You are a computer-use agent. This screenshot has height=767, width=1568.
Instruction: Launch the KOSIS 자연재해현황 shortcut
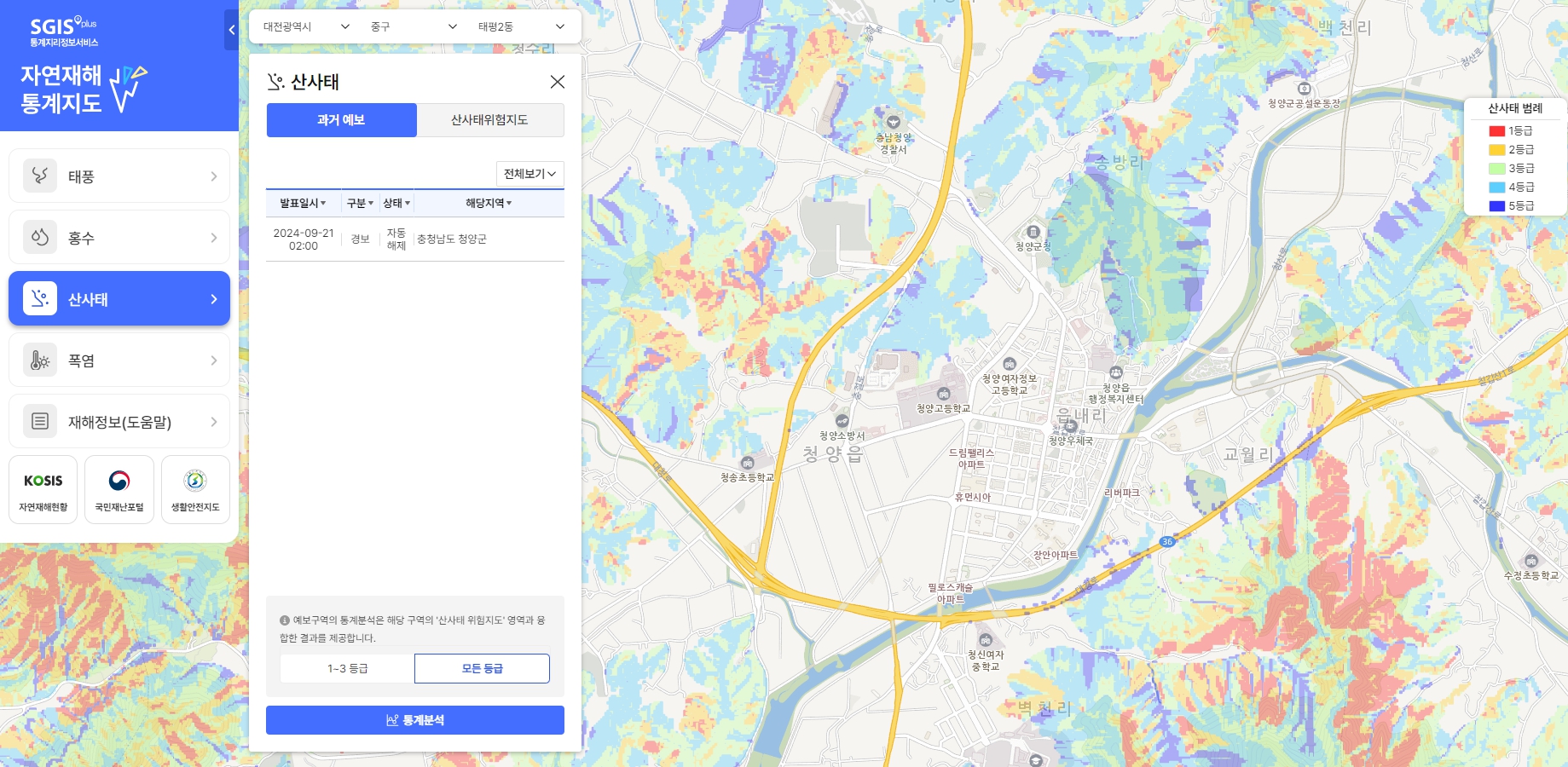coord(43,488)
